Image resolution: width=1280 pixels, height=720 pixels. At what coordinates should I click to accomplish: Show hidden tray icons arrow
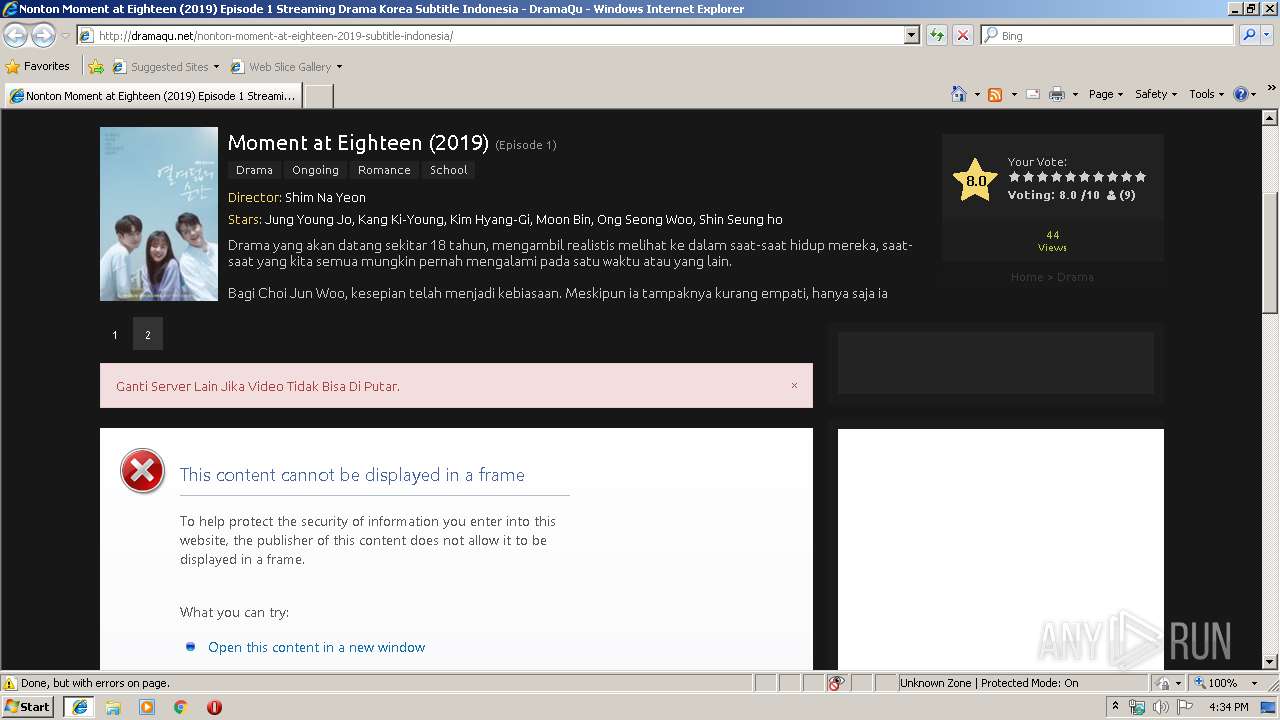click(x=1116, y=707)
